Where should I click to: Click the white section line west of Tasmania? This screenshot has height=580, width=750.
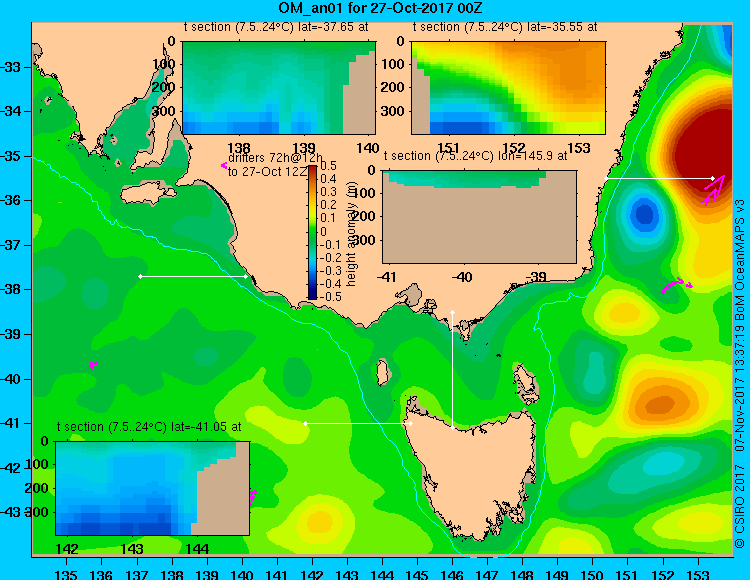[x=358, y=424]
